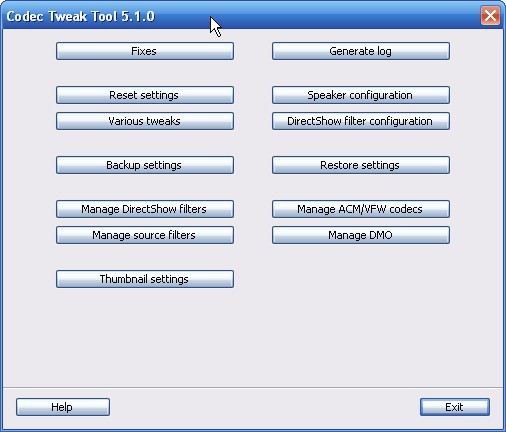Open Manage DMO
Image resolution: width=506 pixels, height=432 pixels.
pos(361,235)
